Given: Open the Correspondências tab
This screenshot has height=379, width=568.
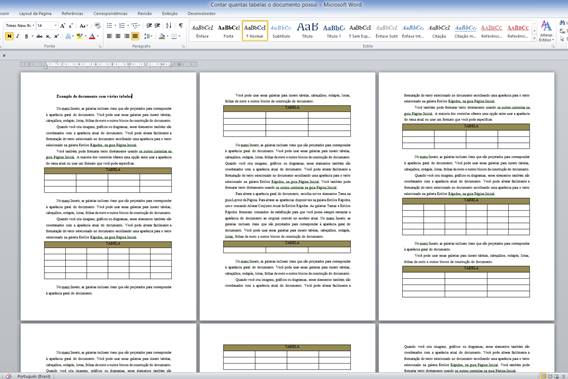Looking at the screenshot, I should coord(110,13).
